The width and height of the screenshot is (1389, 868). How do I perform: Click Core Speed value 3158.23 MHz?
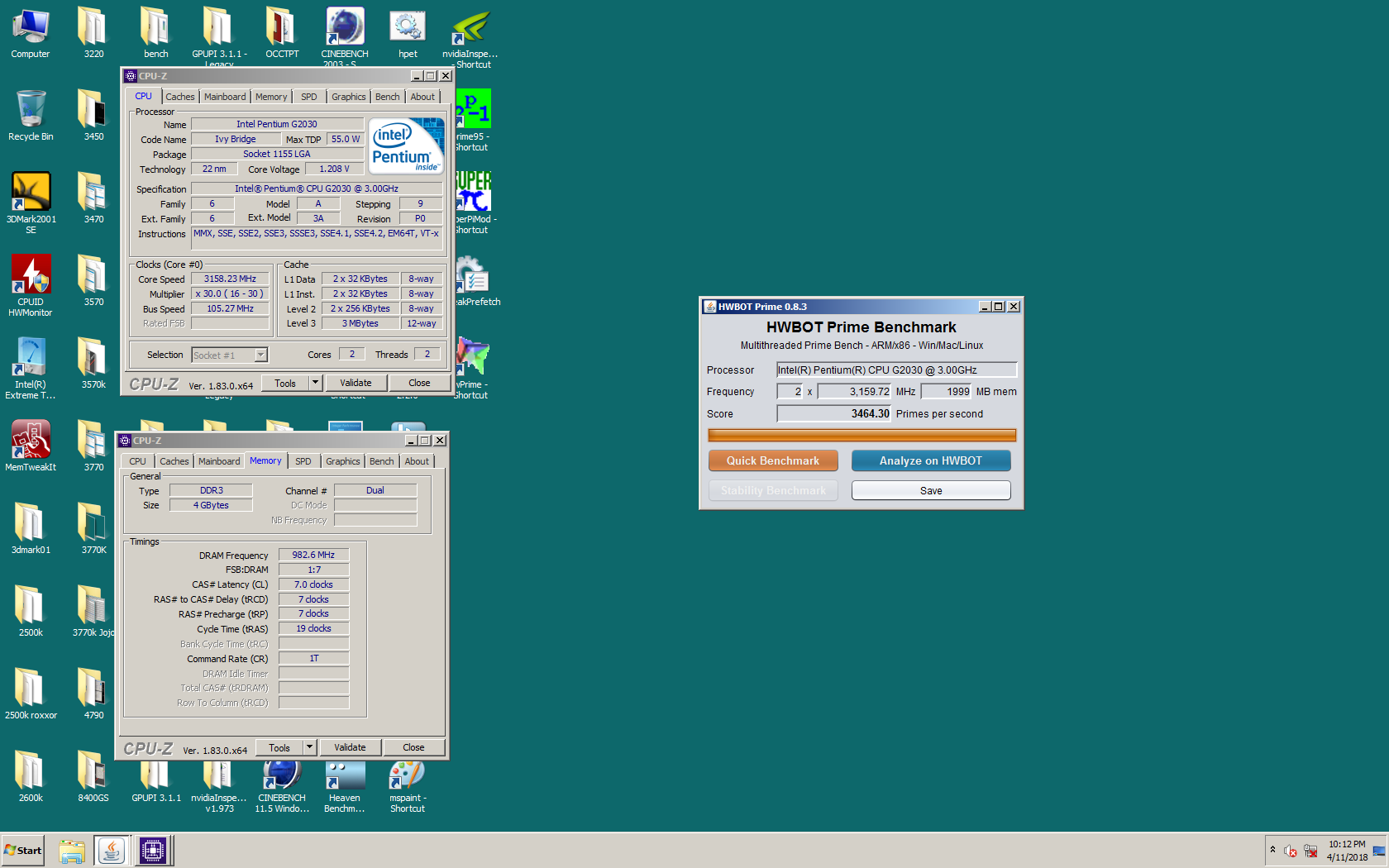coord(230,279)
